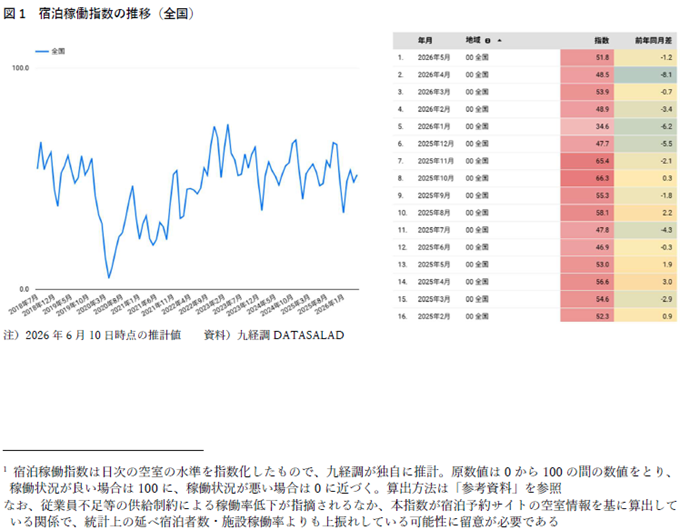Viewport: 680px width, 530px height.
Task: Click the note 2026年6月10日時点の推計値
Action: tap(103, 335)
